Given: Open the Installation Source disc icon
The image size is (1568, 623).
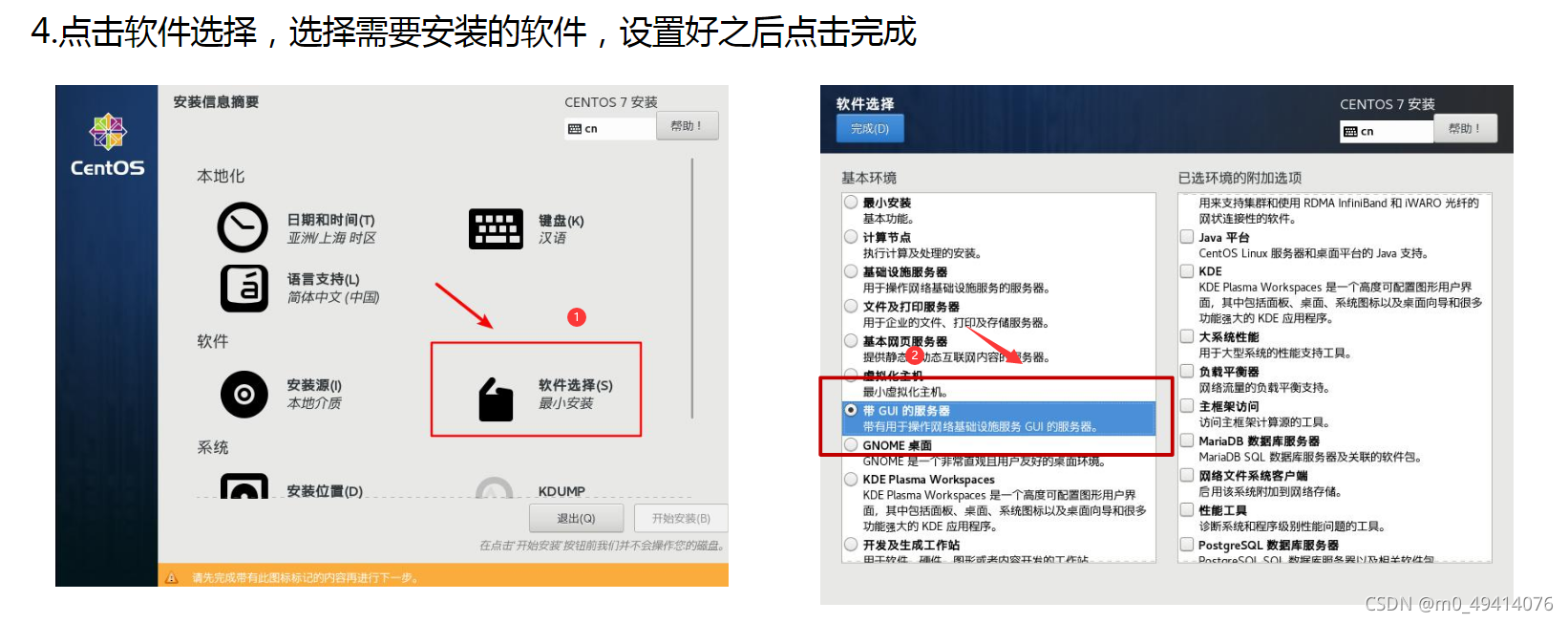Looking at the screenshot, I should (244, 395).
